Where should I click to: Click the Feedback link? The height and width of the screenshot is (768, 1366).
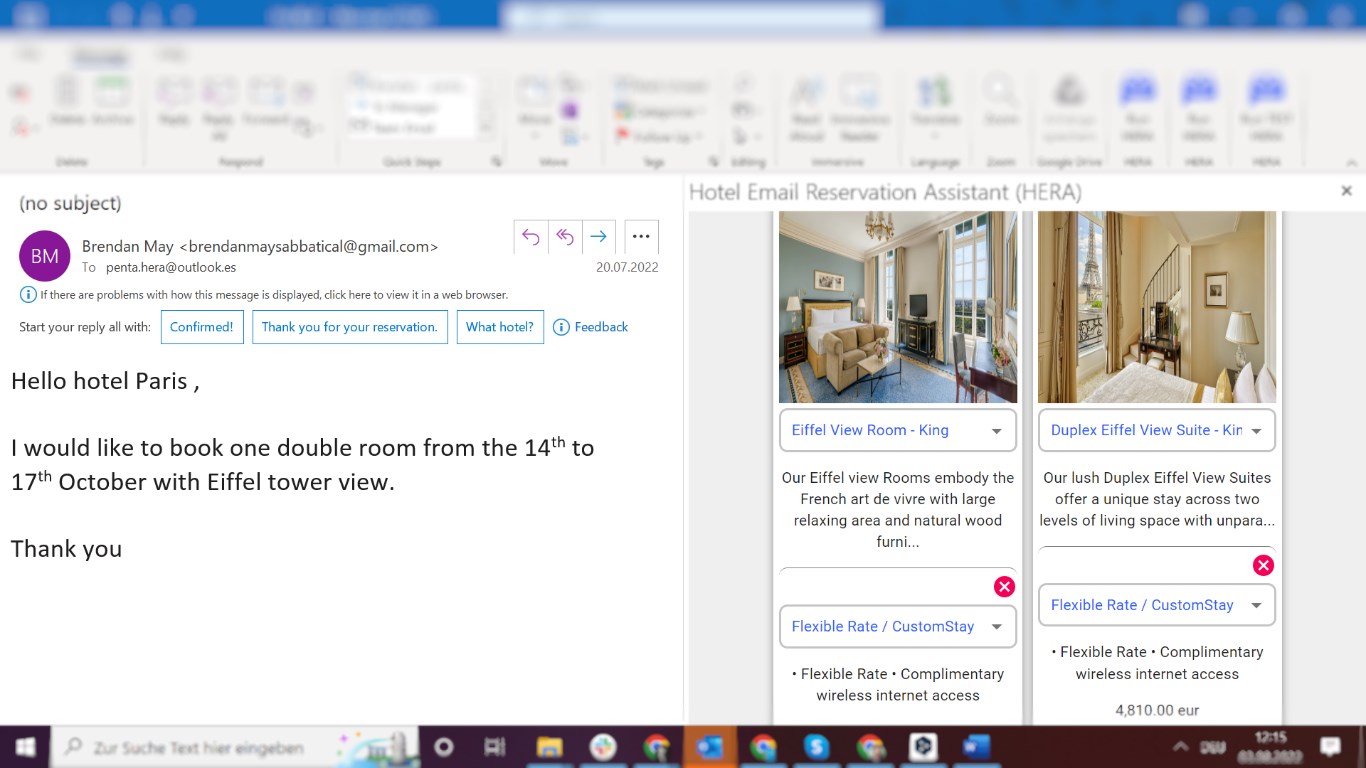tap(601, 327)
